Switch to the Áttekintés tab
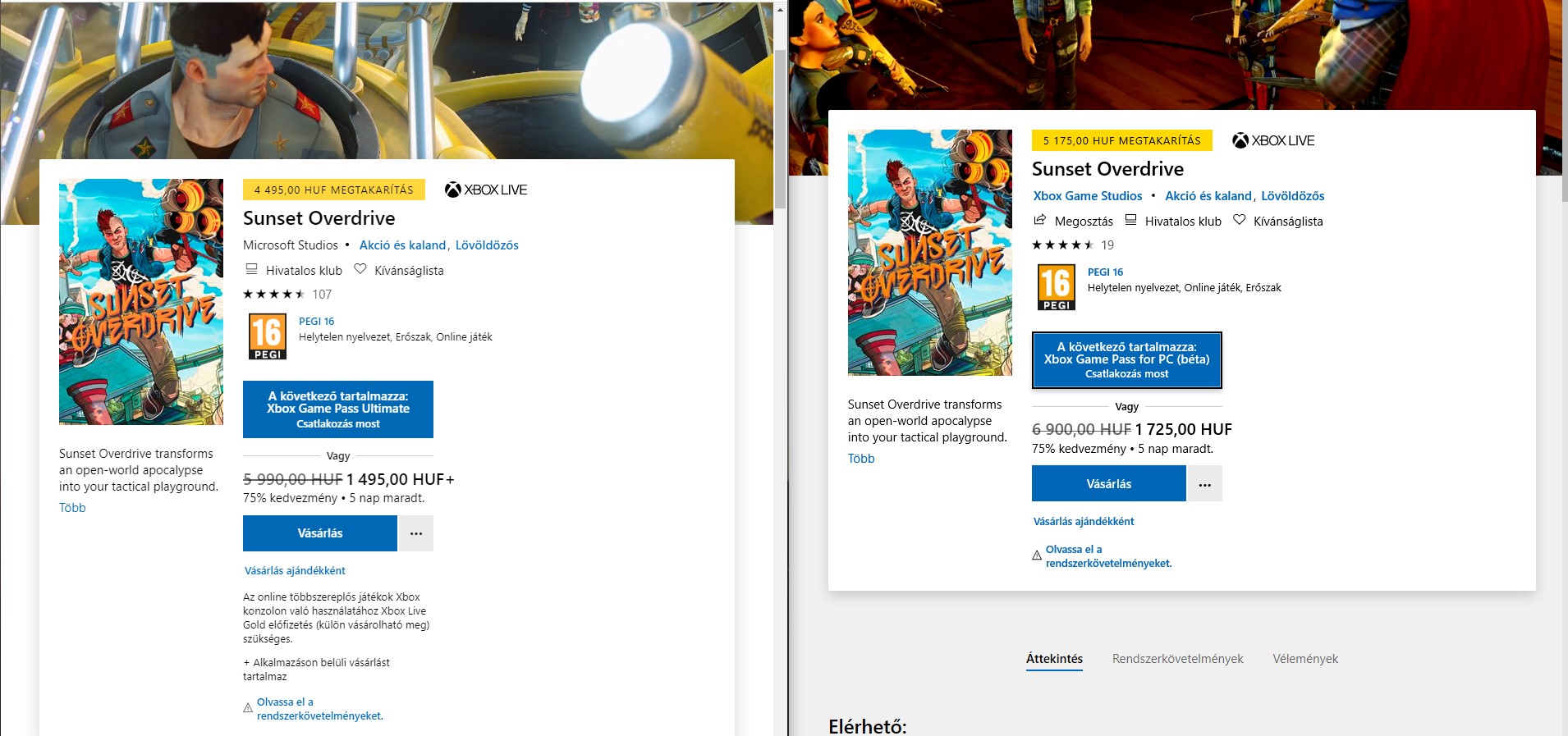The width and height of the screenshot is (1568, 736). coord(1054,659)
